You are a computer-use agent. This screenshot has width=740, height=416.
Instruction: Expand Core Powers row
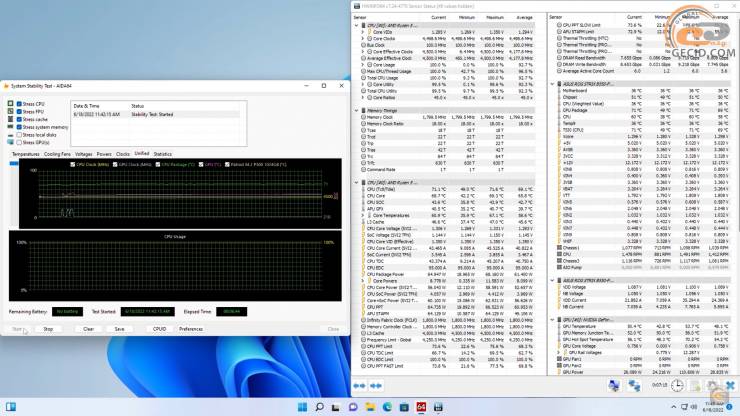[362, 281]
